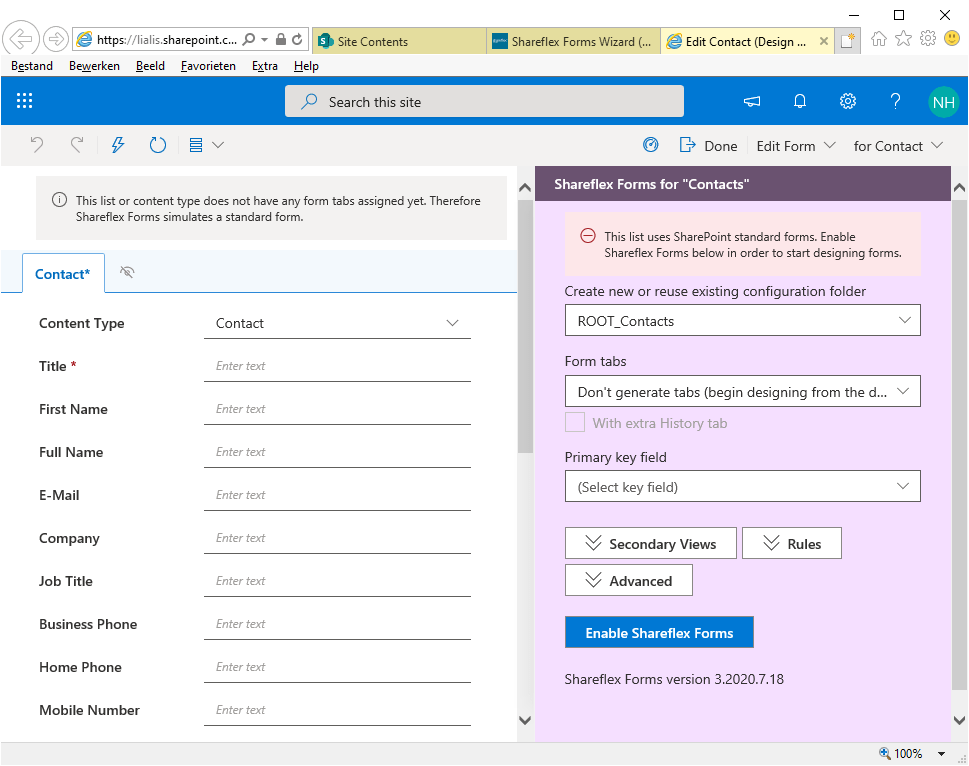Open the Primary key field dropdown

pyautogui.click(x=742, y=487)
